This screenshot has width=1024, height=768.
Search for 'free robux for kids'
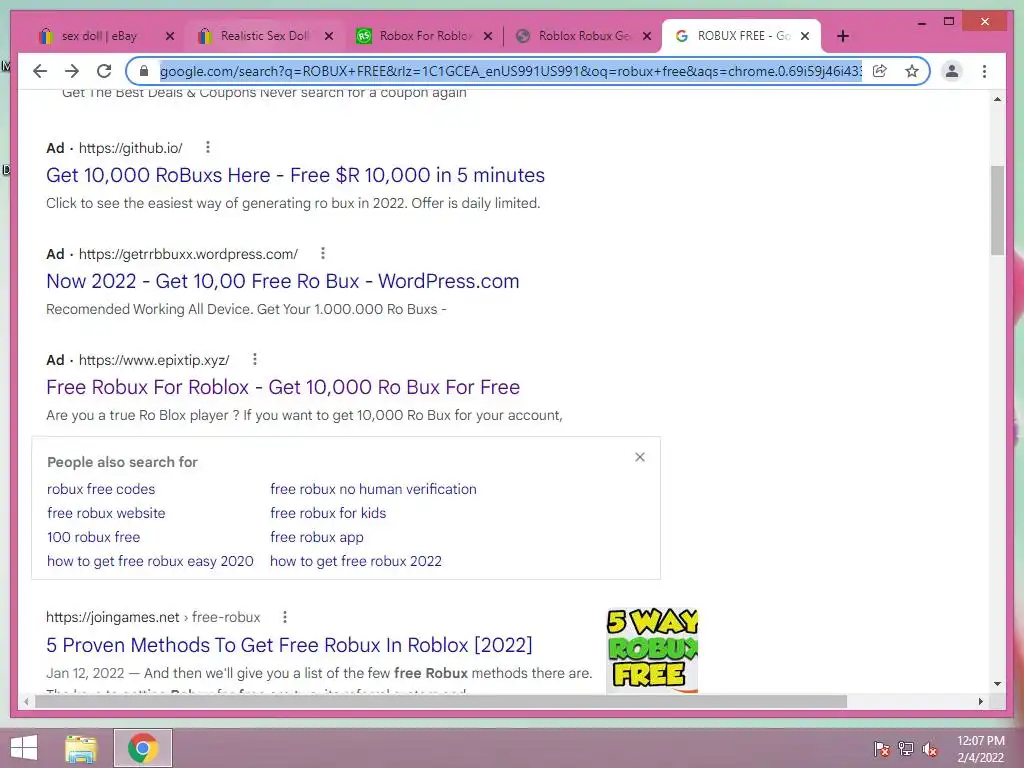328,513
